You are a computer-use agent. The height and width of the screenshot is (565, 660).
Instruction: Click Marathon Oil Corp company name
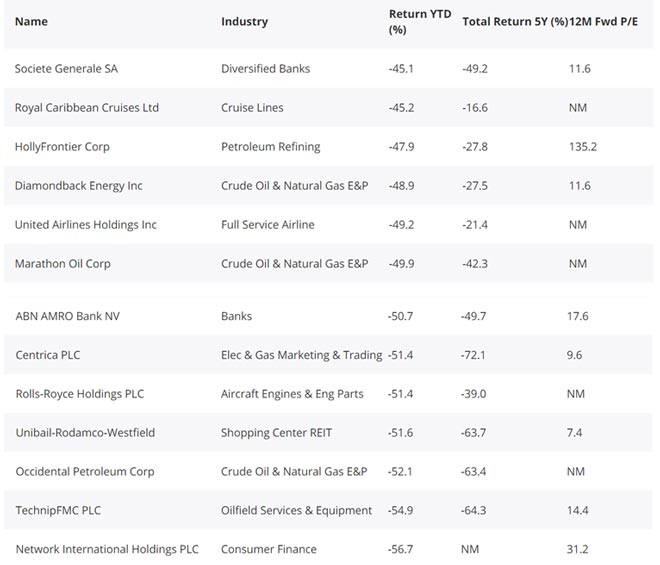click(63, 264)
